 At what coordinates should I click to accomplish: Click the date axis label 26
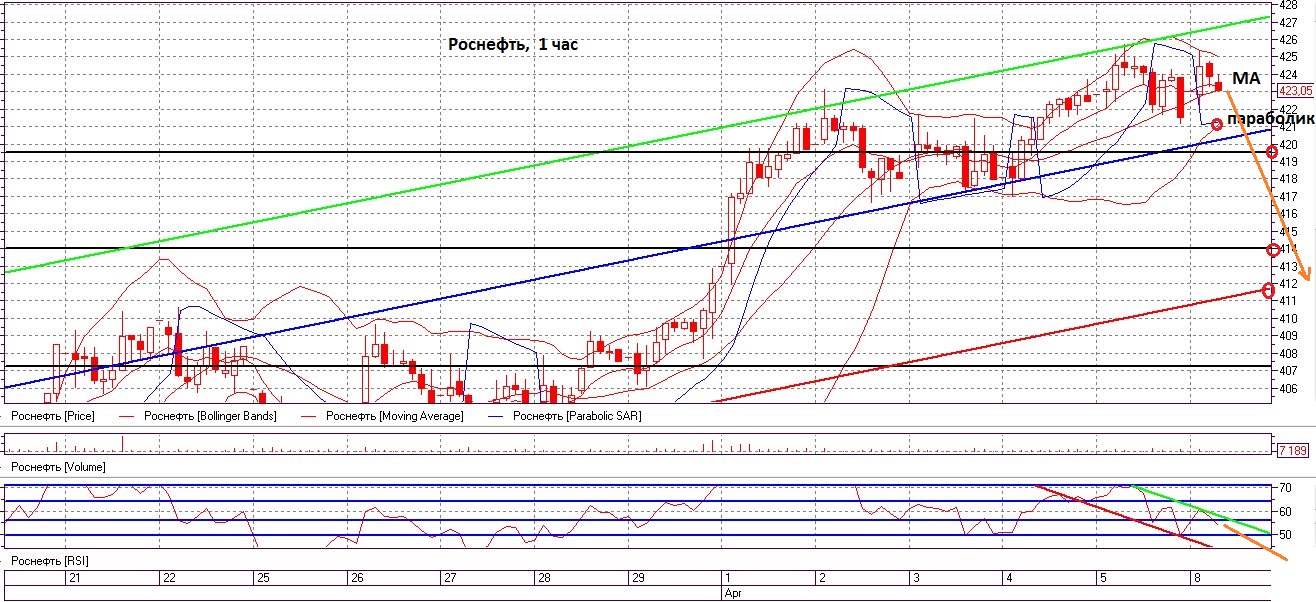click(x=357, y=579)
